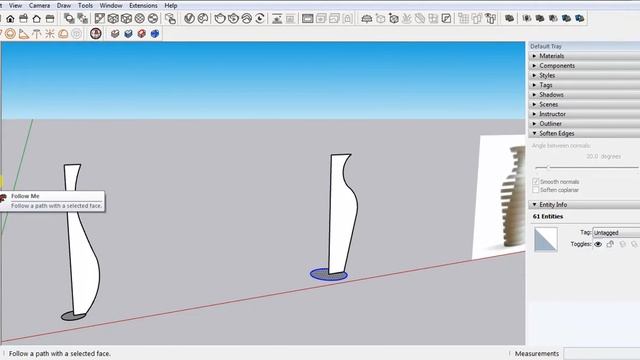
Task: Expand the Tags tray panel
Action: click(584, 85)
